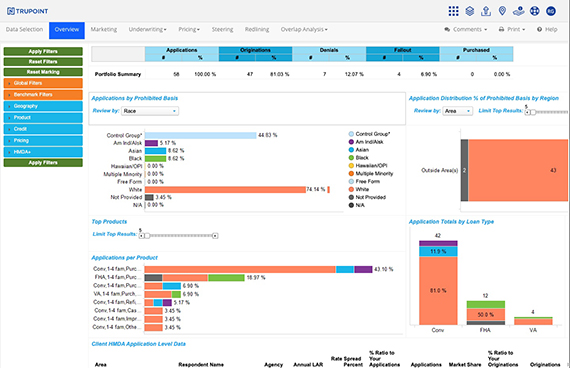
Task: Click the layers stack icon
Action: click(x=470, y=11)
